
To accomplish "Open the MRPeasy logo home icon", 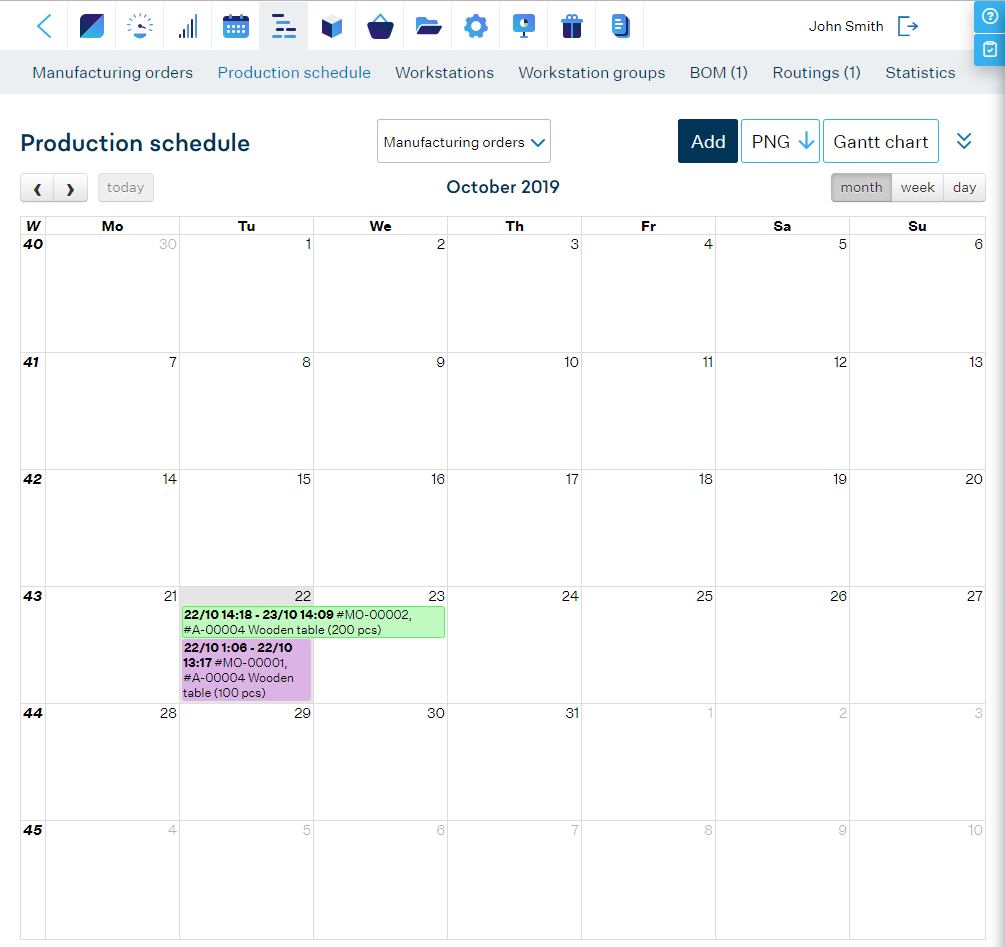I will point(92,26).
